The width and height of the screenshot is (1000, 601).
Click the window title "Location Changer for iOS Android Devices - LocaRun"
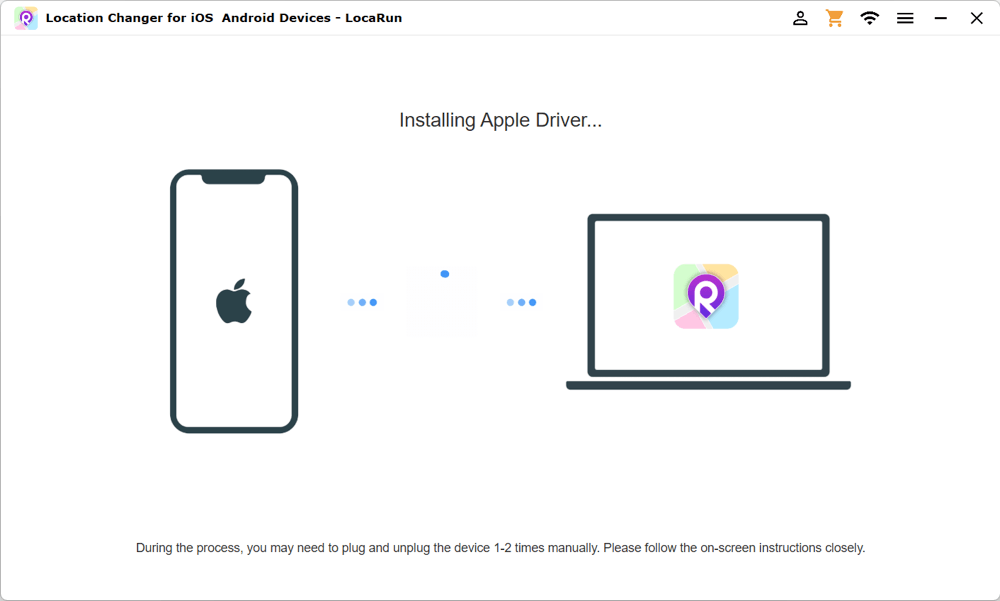[224, 18]
